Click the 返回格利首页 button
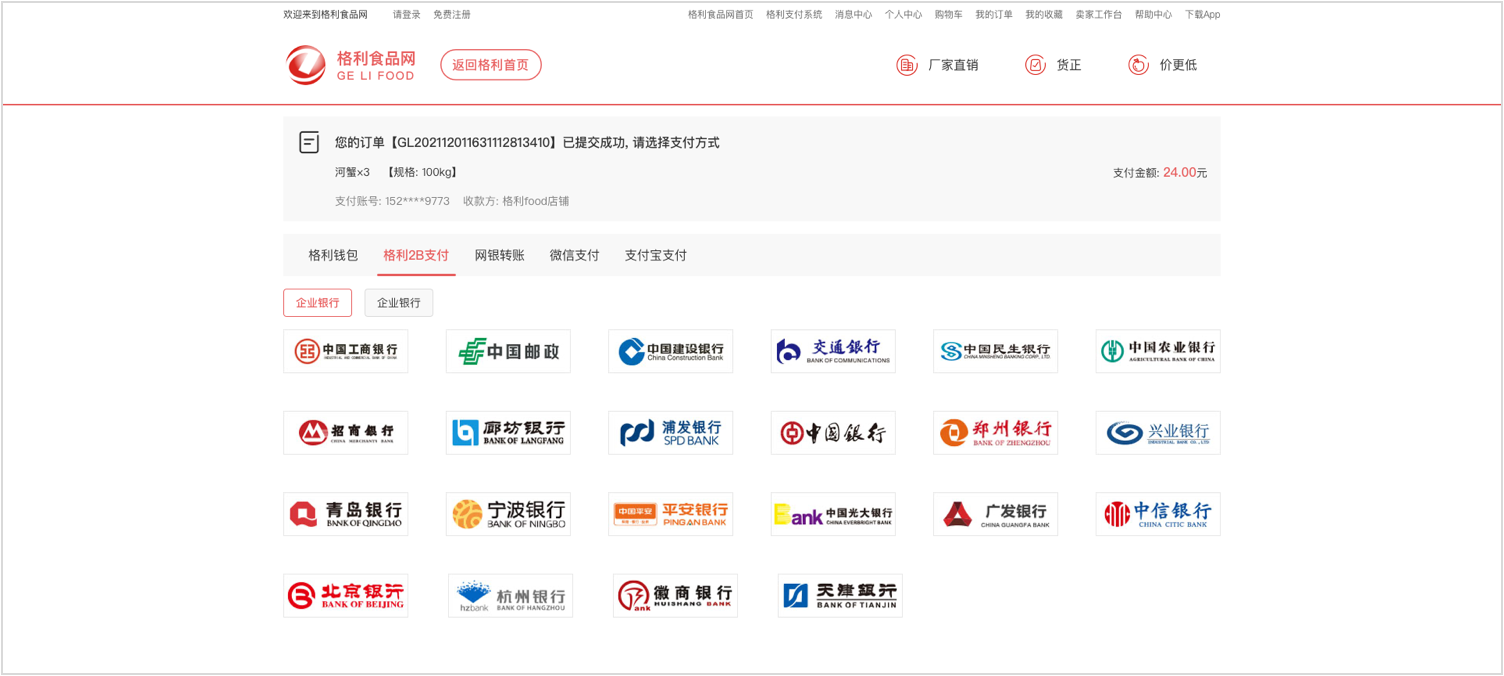Image resolution: width=1504 pixels, height=676 pixels. (x=490, y=64)
